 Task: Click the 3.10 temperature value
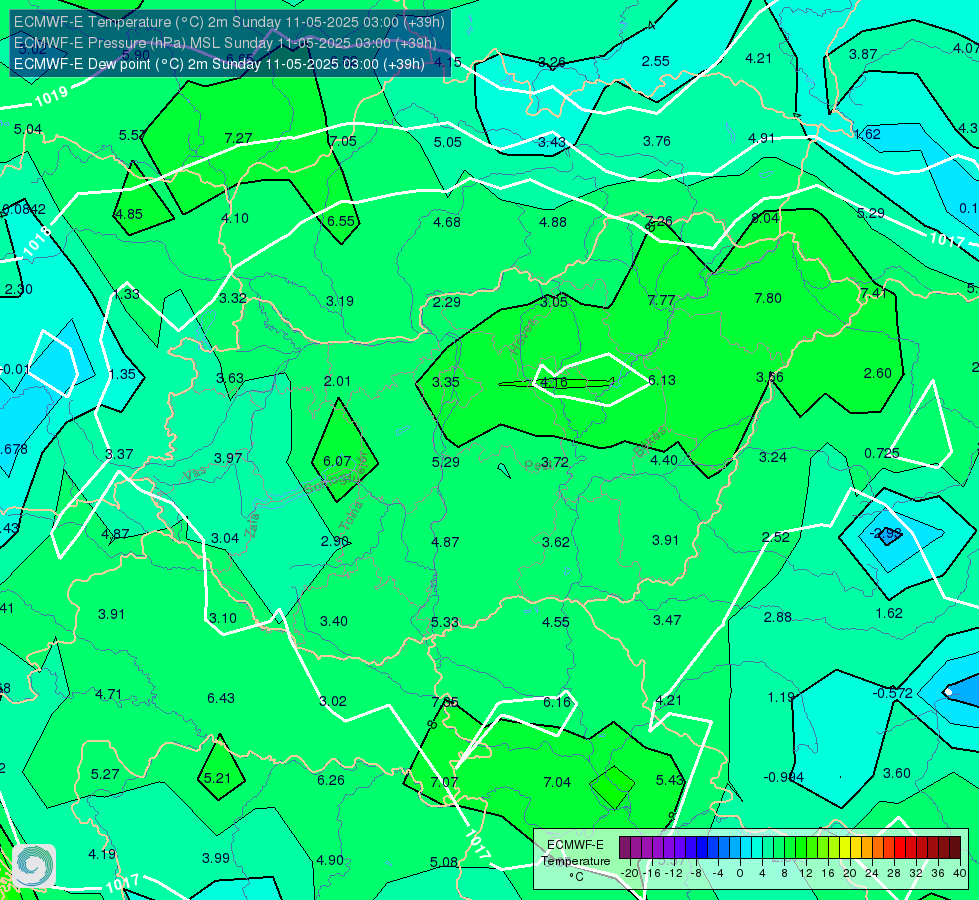(222, 618)
